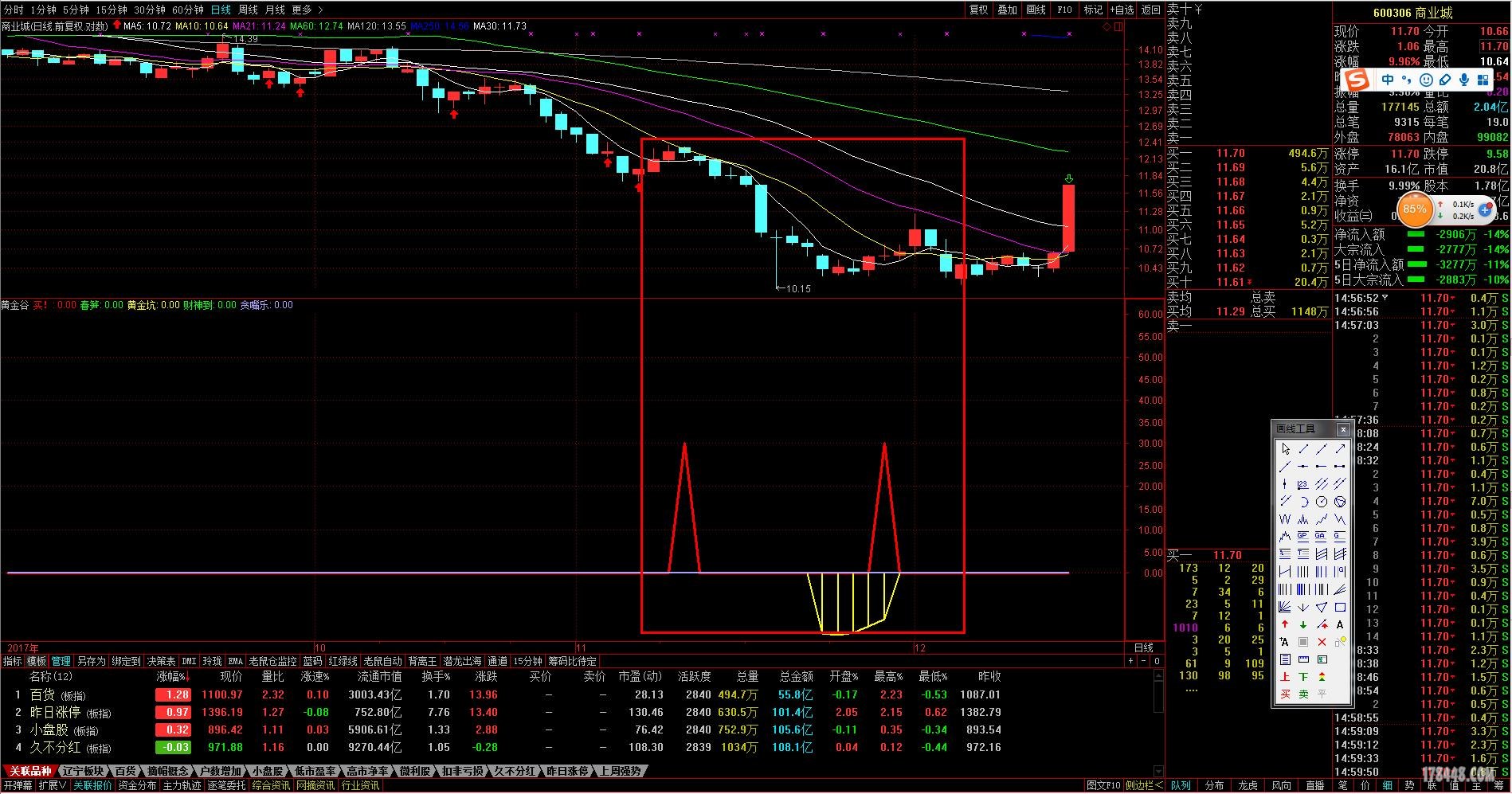Click the document notes icon in drawing tools

(x=1285, y=659)
